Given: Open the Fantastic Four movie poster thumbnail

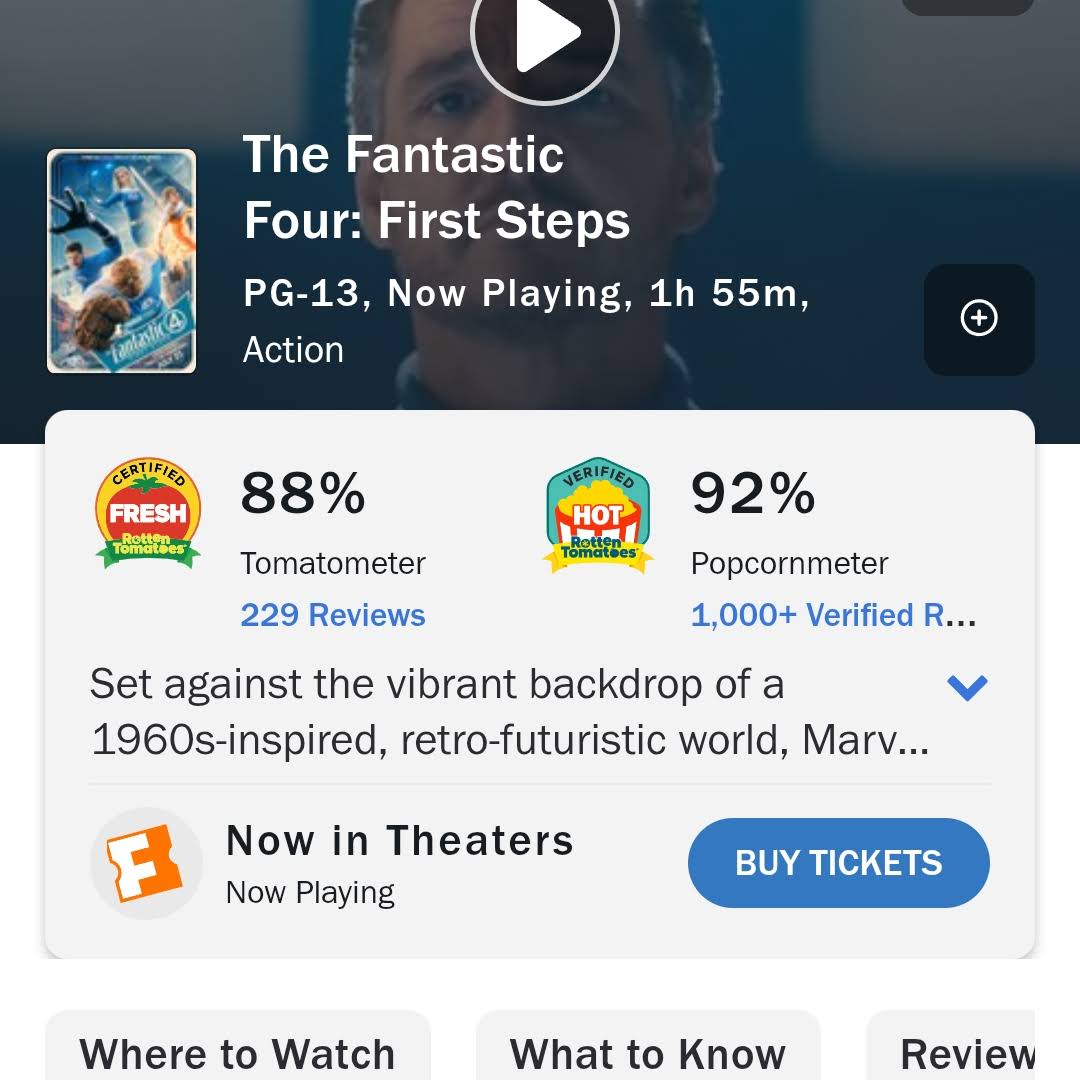Looking at the screenshot, I should pyautogui.click(x=121, y=261).
